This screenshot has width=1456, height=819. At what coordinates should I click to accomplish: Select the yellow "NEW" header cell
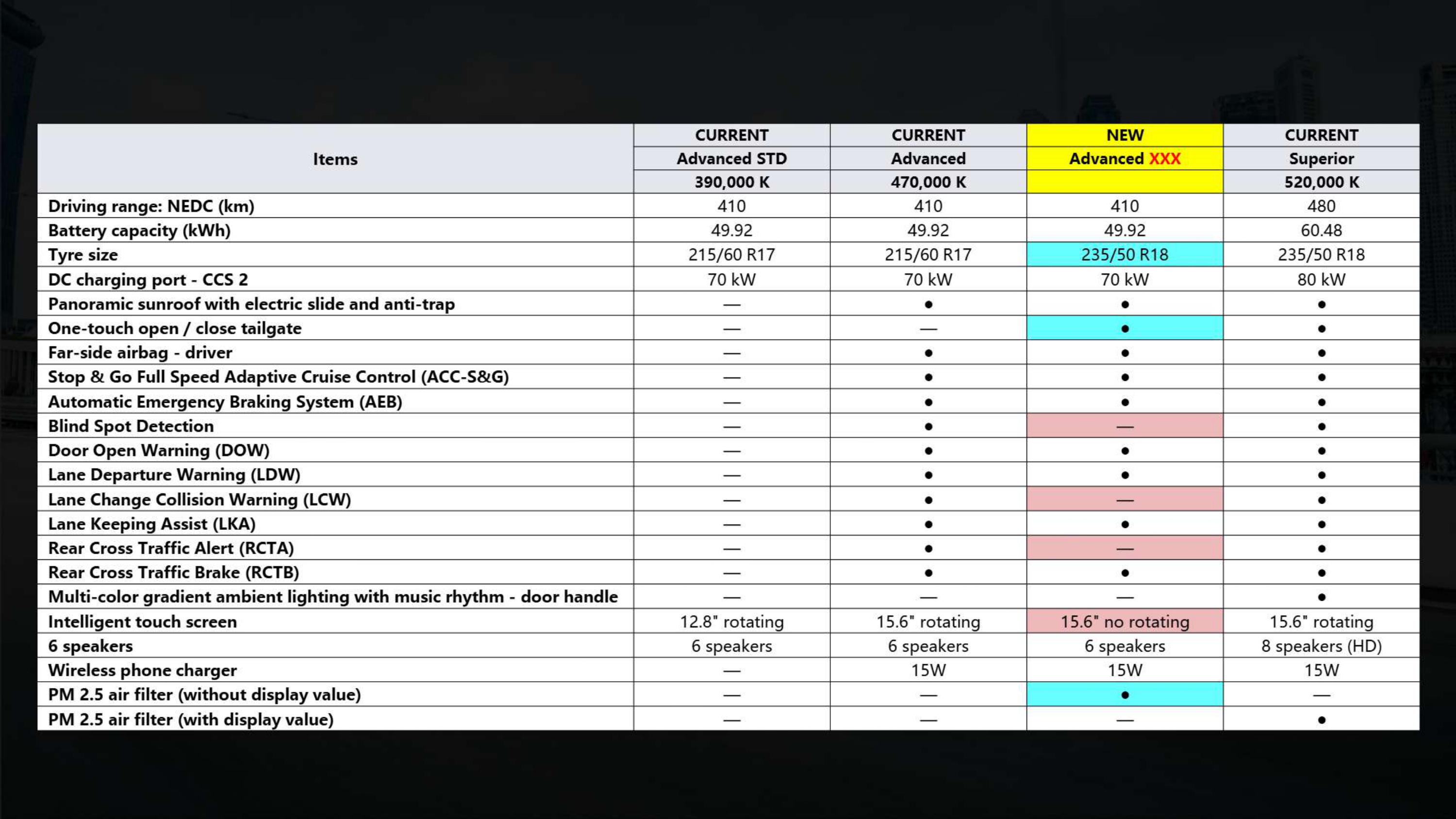click(x=1125, y=135)
